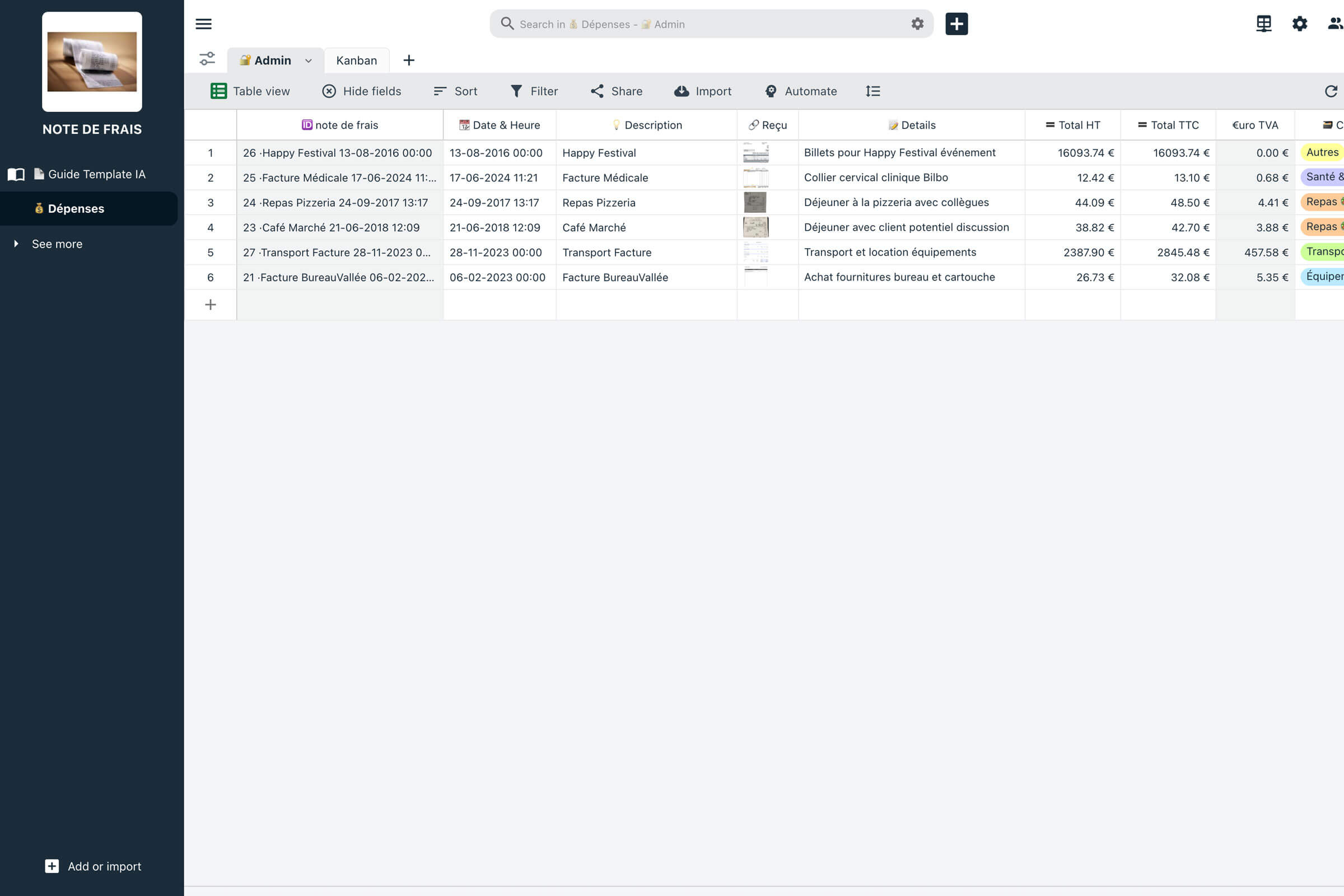Open the Table view selector
The height and width of the screenshot is (896, 1344).
coord(250,91)
